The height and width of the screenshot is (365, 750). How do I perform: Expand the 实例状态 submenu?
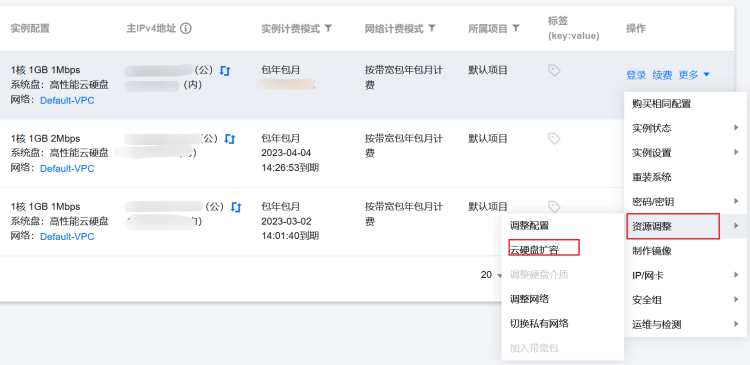click(x=685, y=128)
